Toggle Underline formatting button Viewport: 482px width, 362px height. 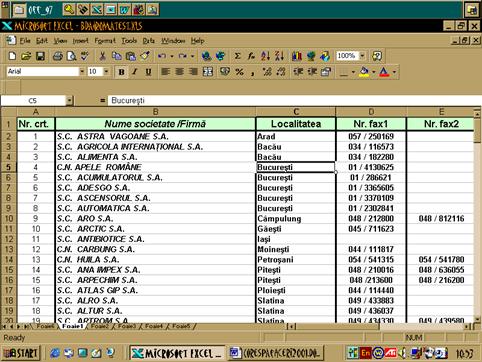tap(148, 71)
